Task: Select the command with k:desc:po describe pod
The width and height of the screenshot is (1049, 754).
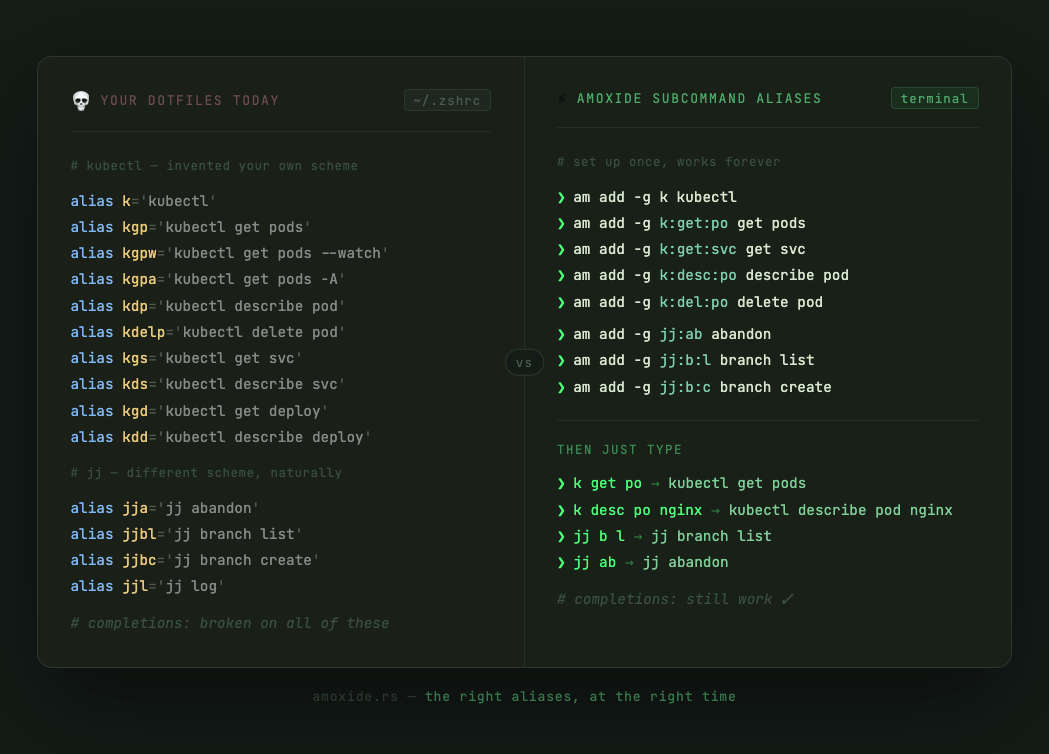Action: coord(703,276)
